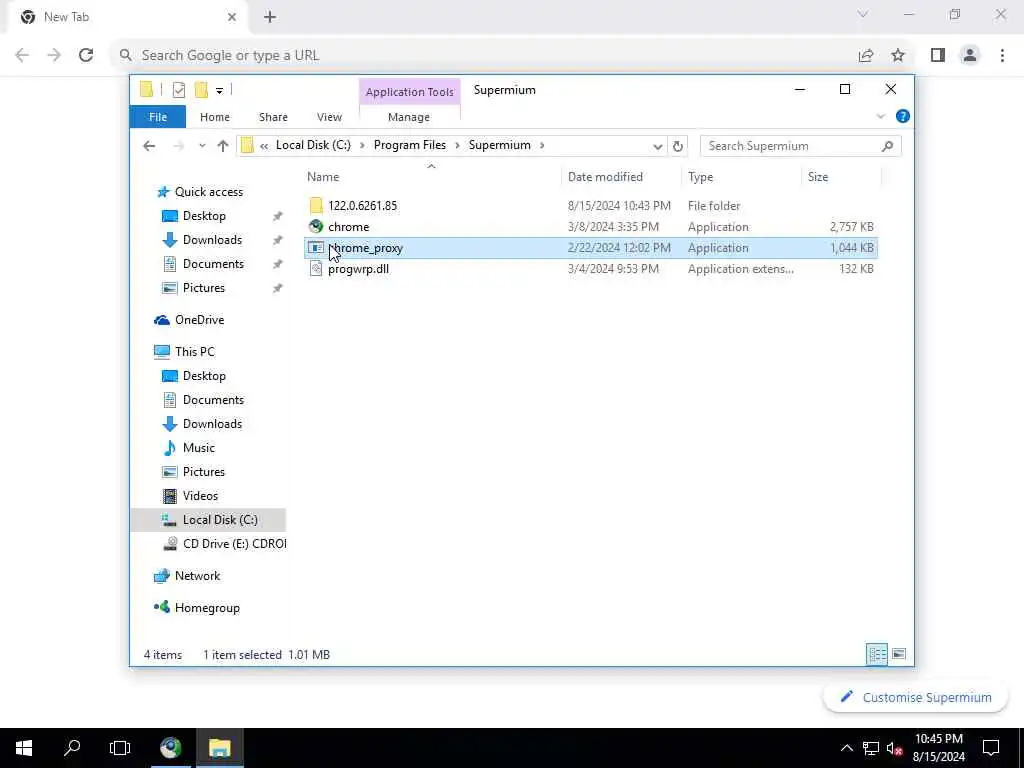Screen dimensions: 1024x768
Task: Open Network in navigation pane
Action: click(x=197, y=576)
